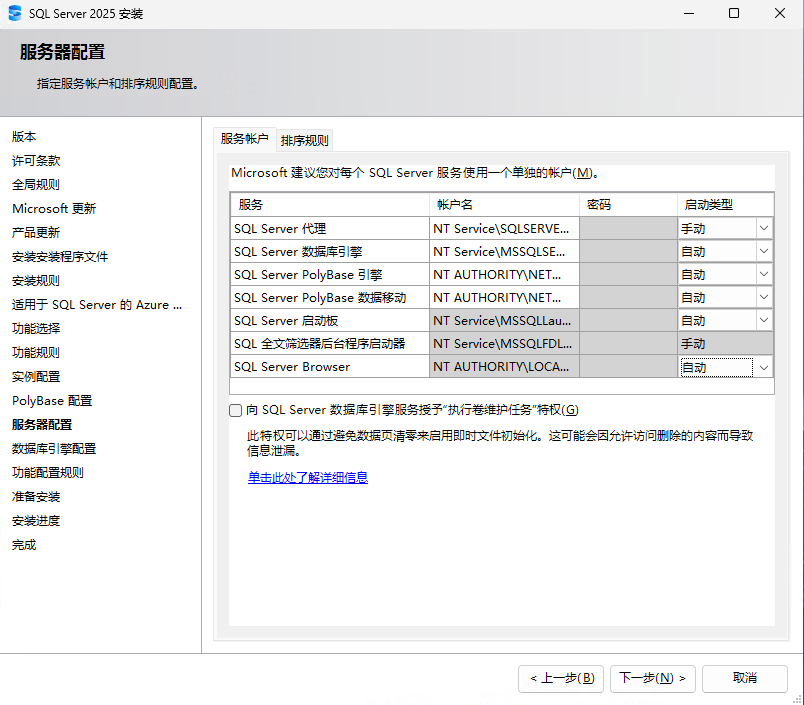Select the 数据库引擎配置 step in sidebar

coord(56,448)
